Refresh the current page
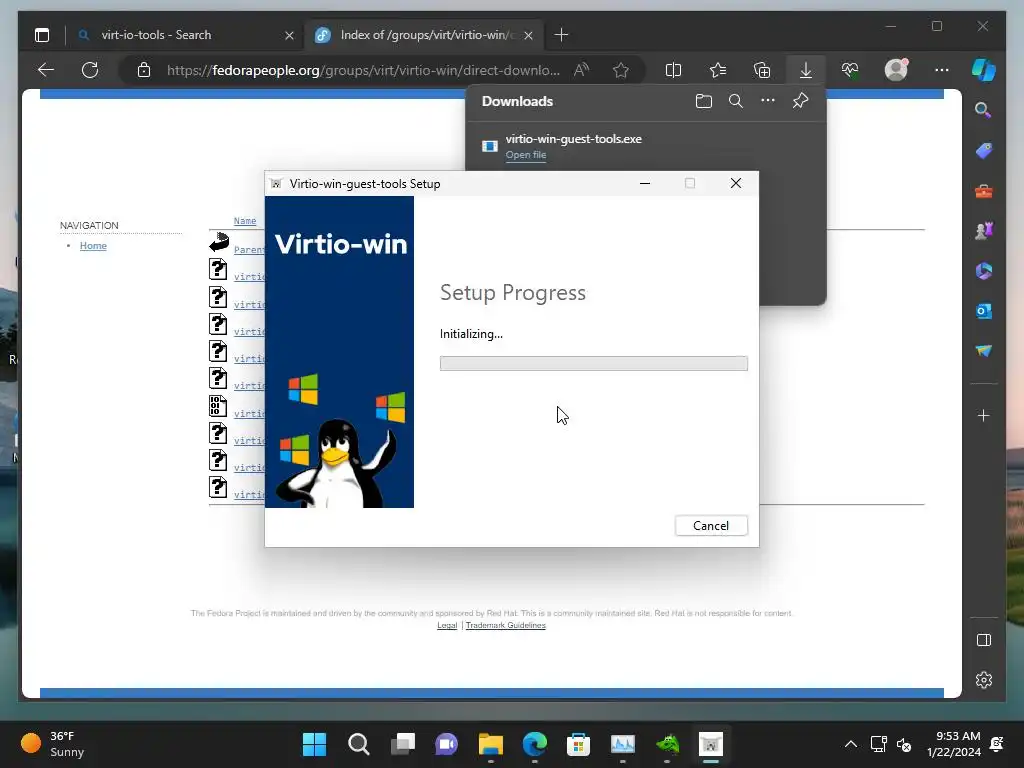Screen dimensions: 1024x768 [90, 70]
